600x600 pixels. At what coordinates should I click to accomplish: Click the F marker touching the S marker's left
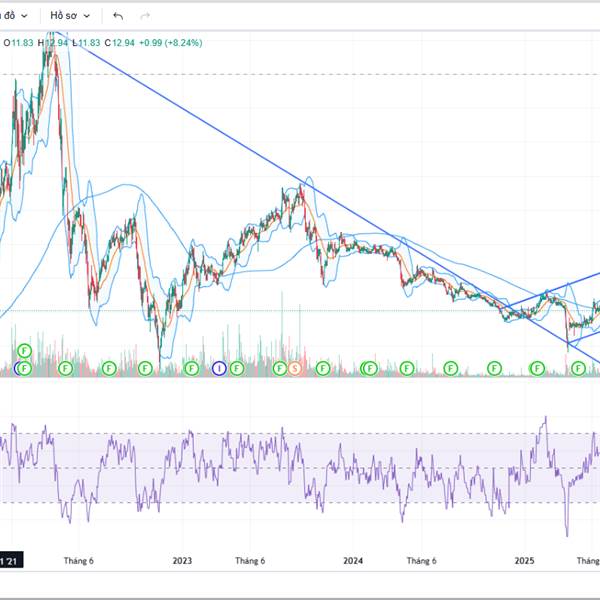click(x=280, y=368)
